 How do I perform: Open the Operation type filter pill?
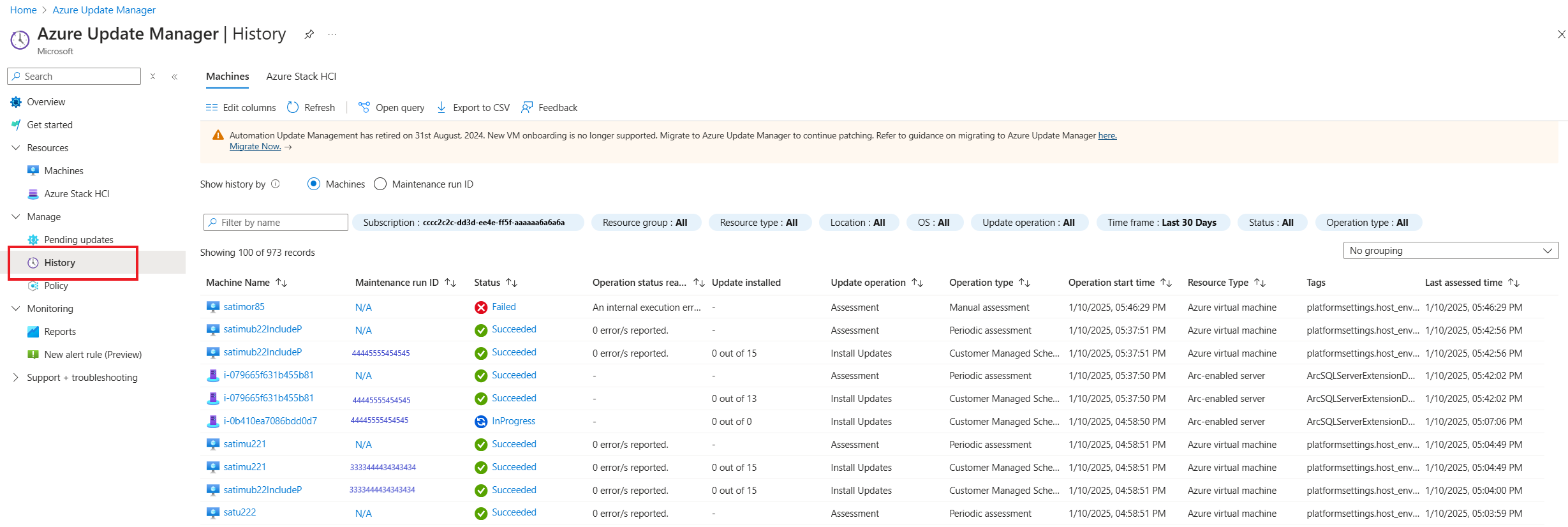(1368, 223)
